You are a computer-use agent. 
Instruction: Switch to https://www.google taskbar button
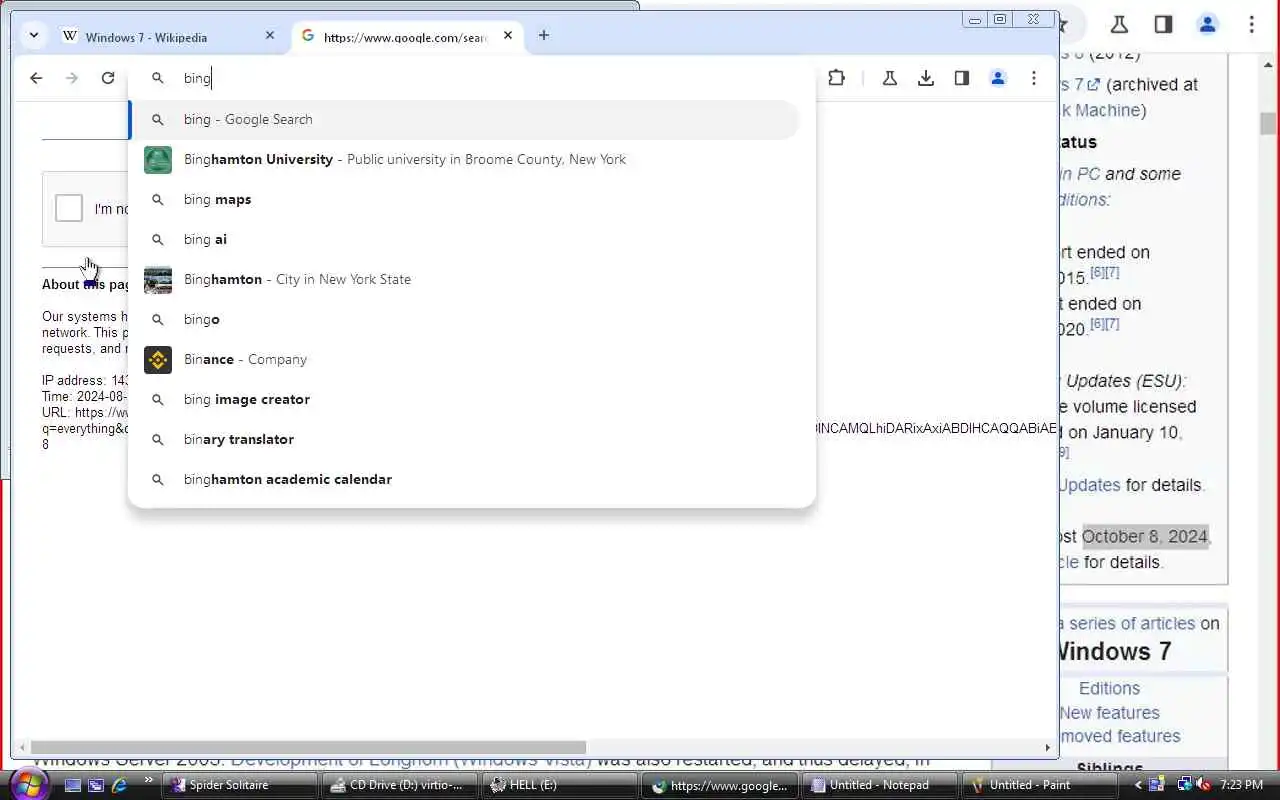(x=720, y=785)
